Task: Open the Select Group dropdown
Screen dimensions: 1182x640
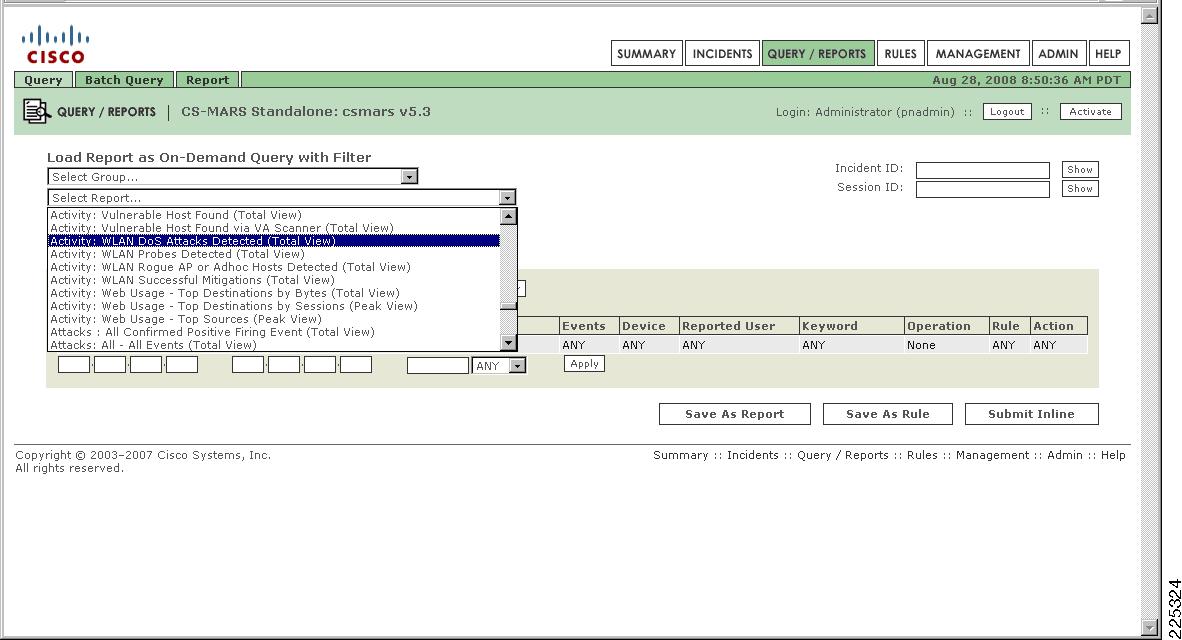Action: click(232, 176)
